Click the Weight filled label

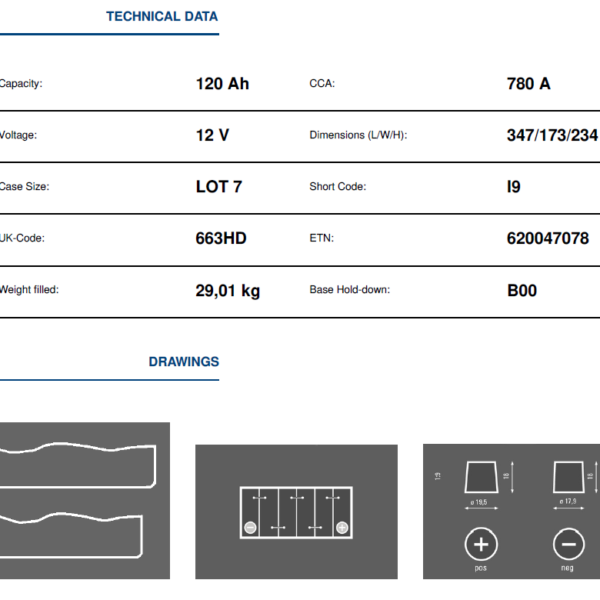point(29,290)
